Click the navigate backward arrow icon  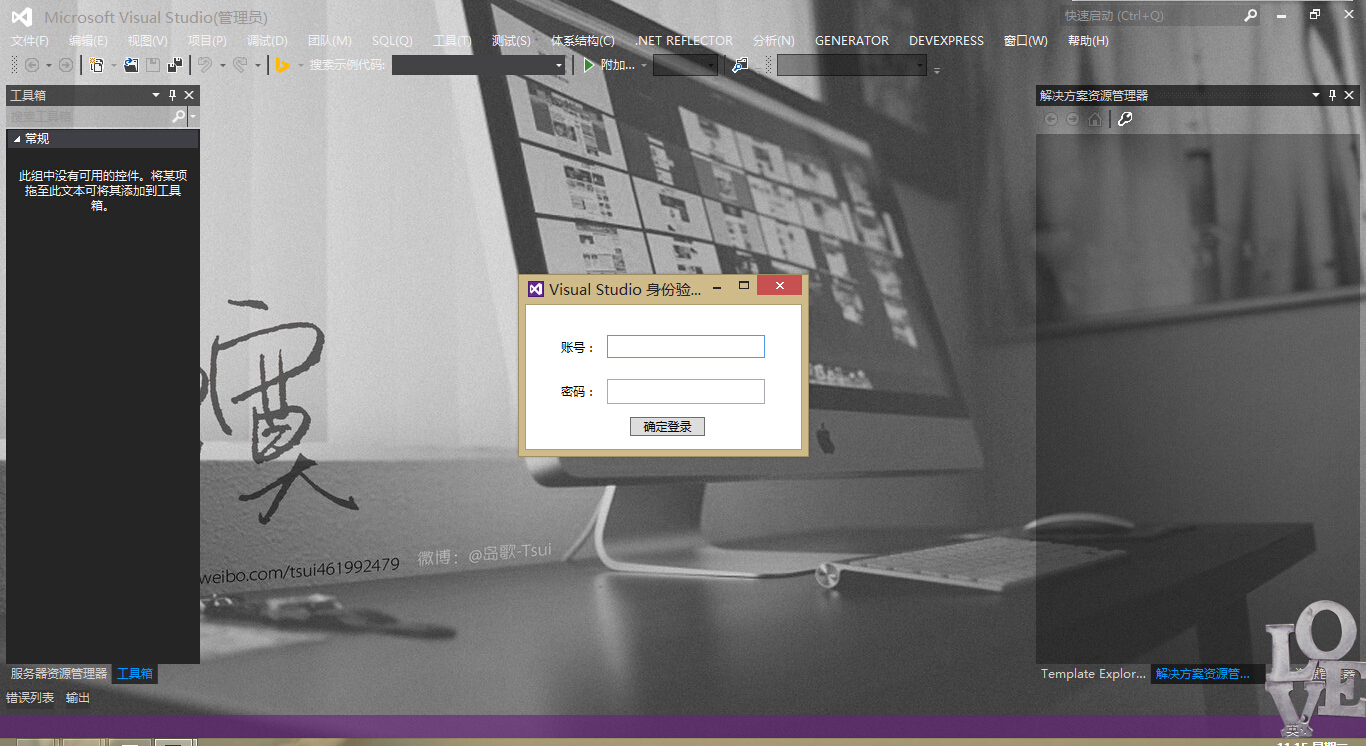[32, 65]
